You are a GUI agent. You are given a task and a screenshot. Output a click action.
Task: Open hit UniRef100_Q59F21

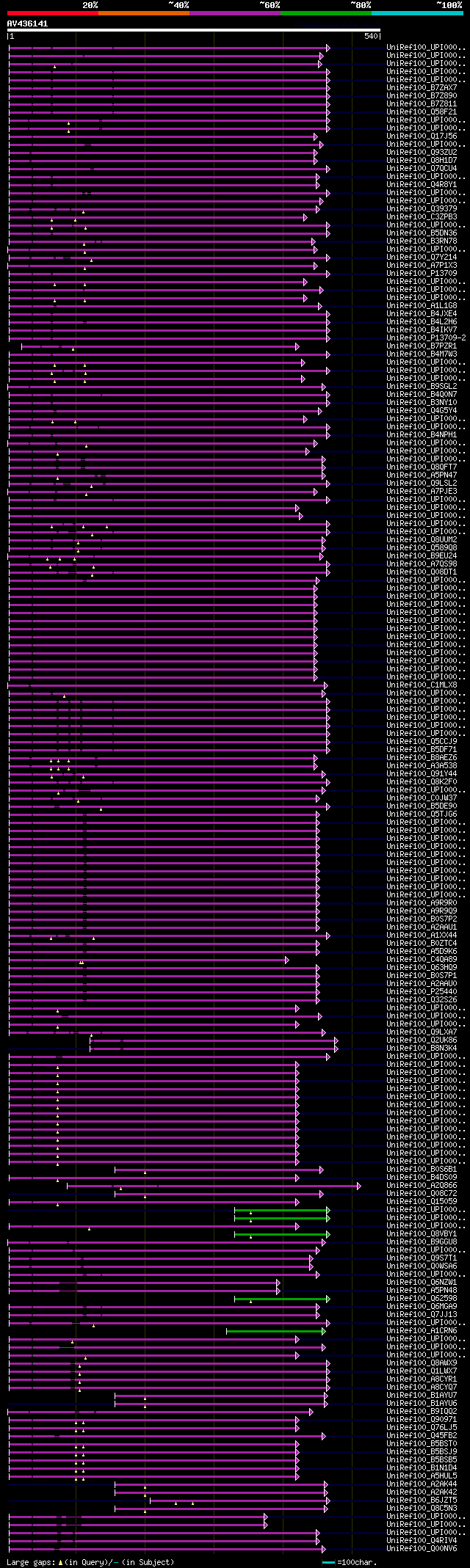click(422, 112)
